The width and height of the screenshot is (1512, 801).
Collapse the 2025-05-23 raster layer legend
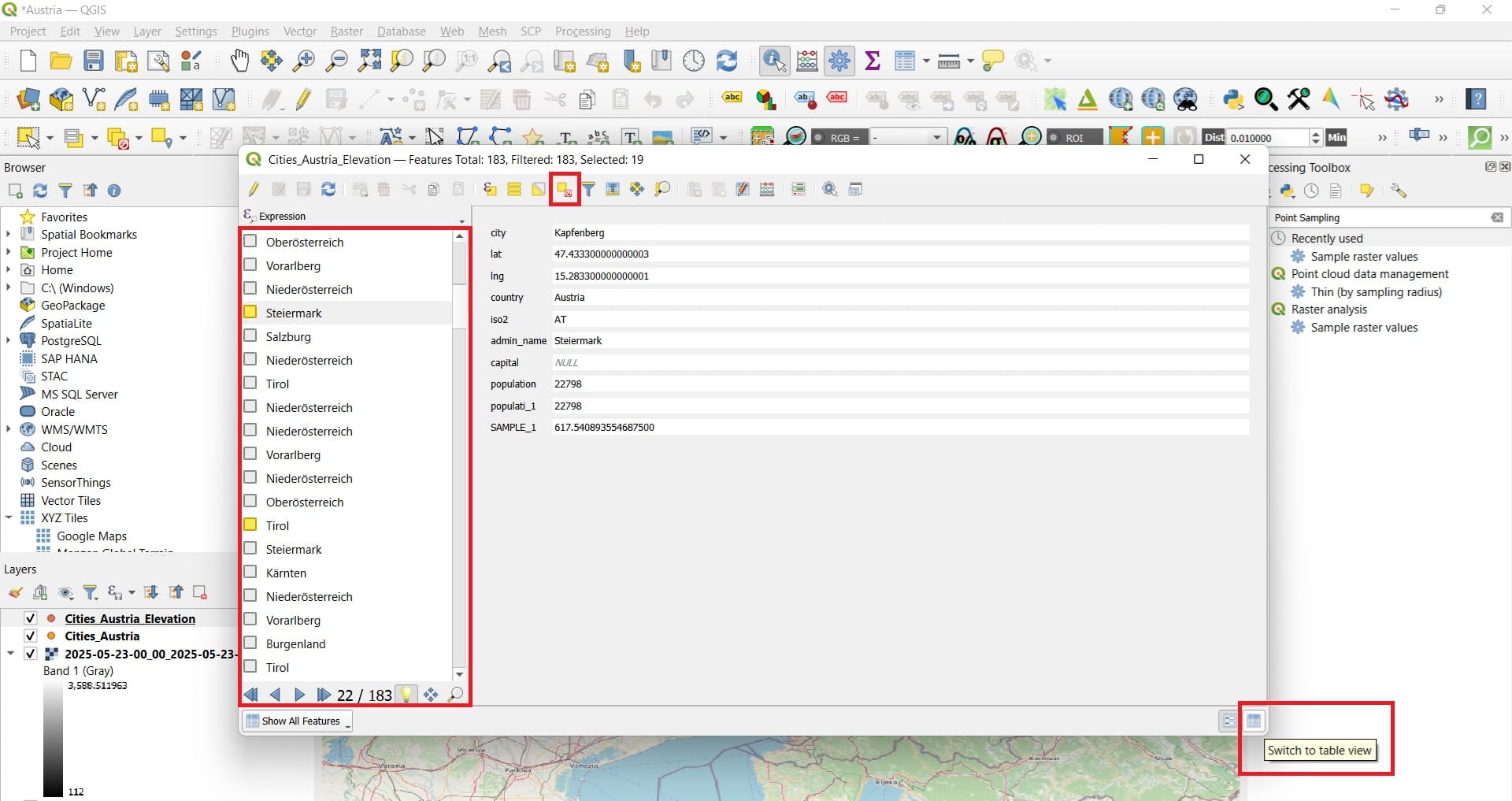[x=10, y=654]
